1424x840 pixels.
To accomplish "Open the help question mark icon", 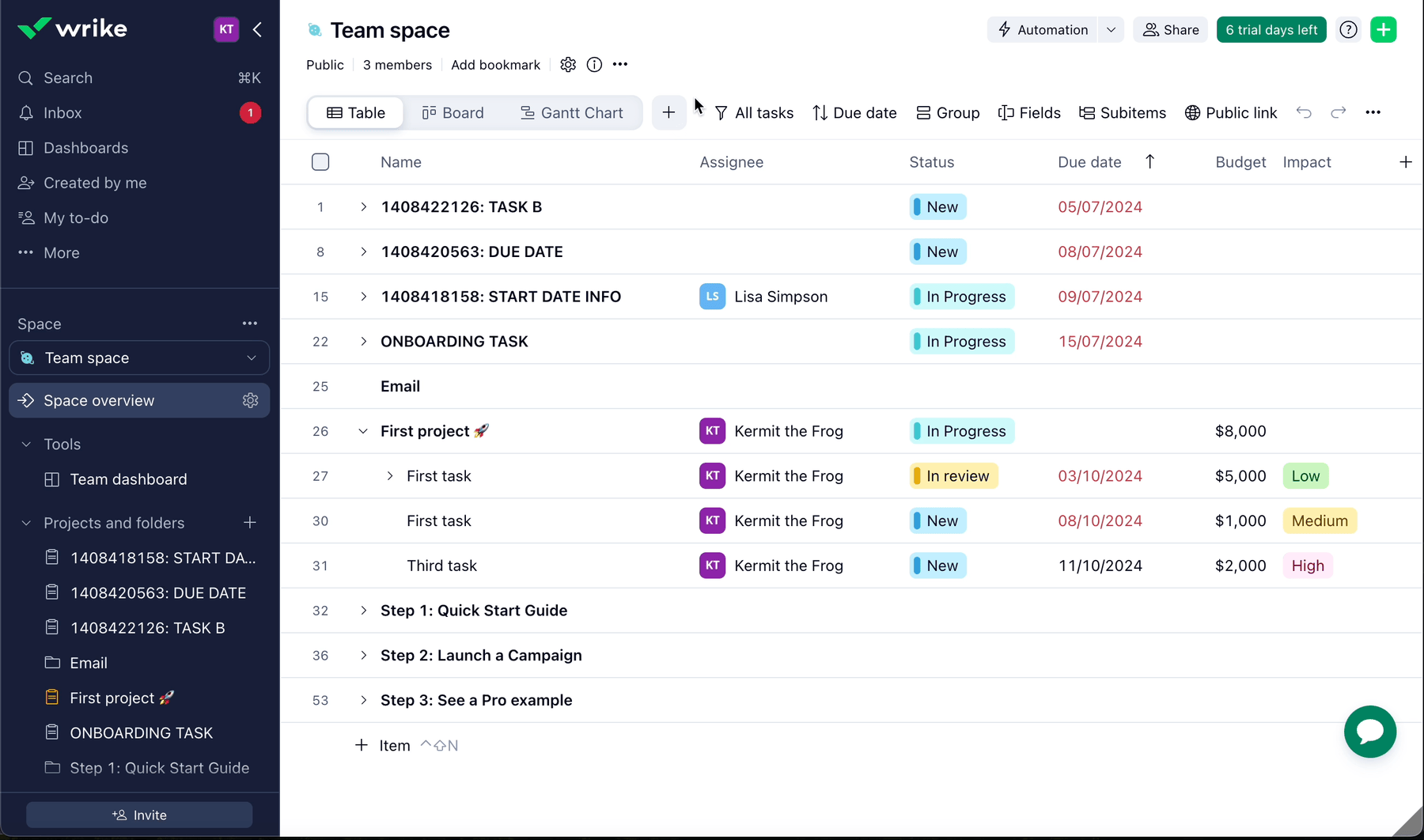I will point(1348,30).
